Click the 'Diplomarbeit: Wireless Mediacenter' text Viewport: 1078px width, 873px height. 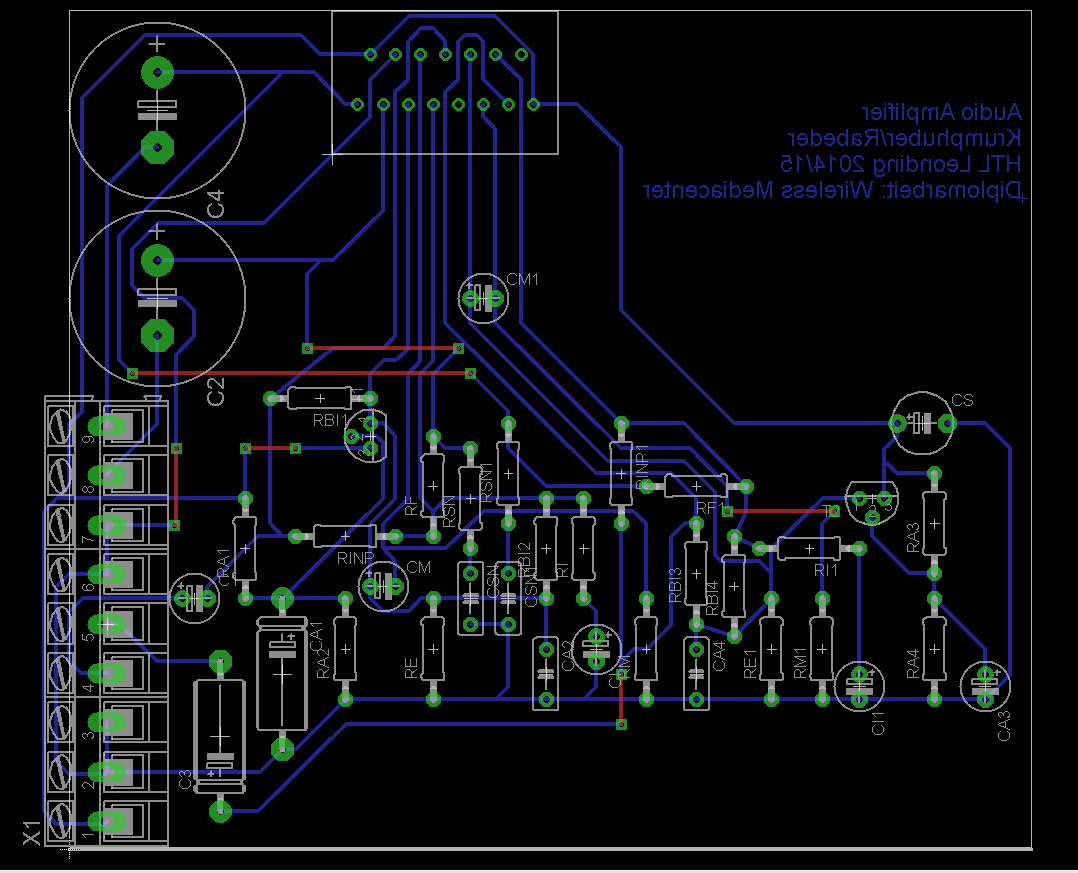[833, 190]
